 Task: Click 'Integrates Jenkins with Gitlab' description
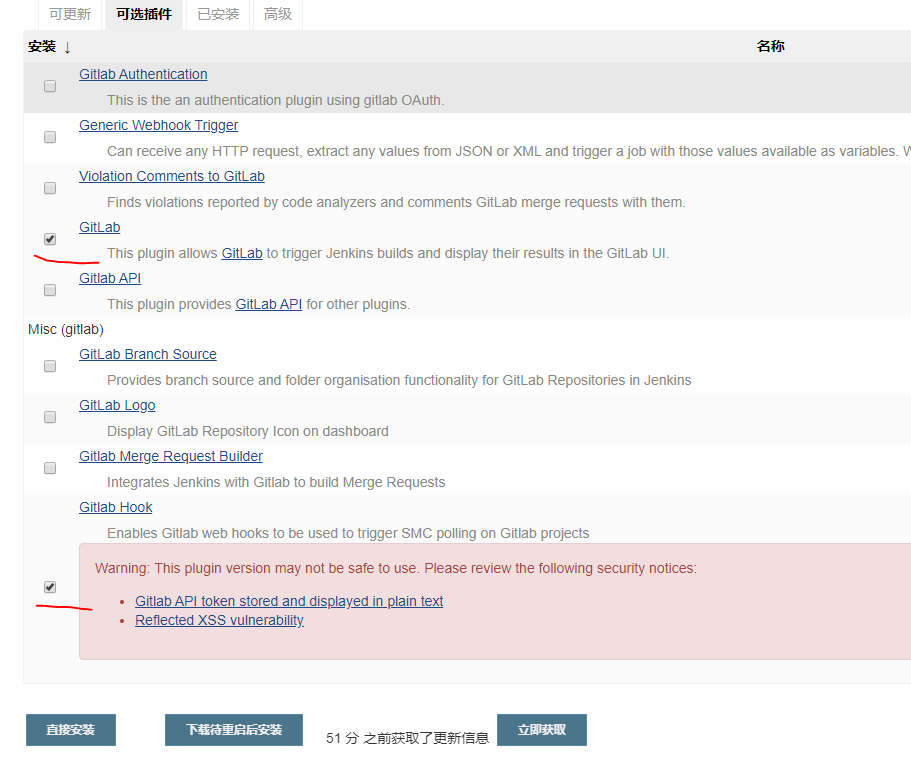click(276, 483)
